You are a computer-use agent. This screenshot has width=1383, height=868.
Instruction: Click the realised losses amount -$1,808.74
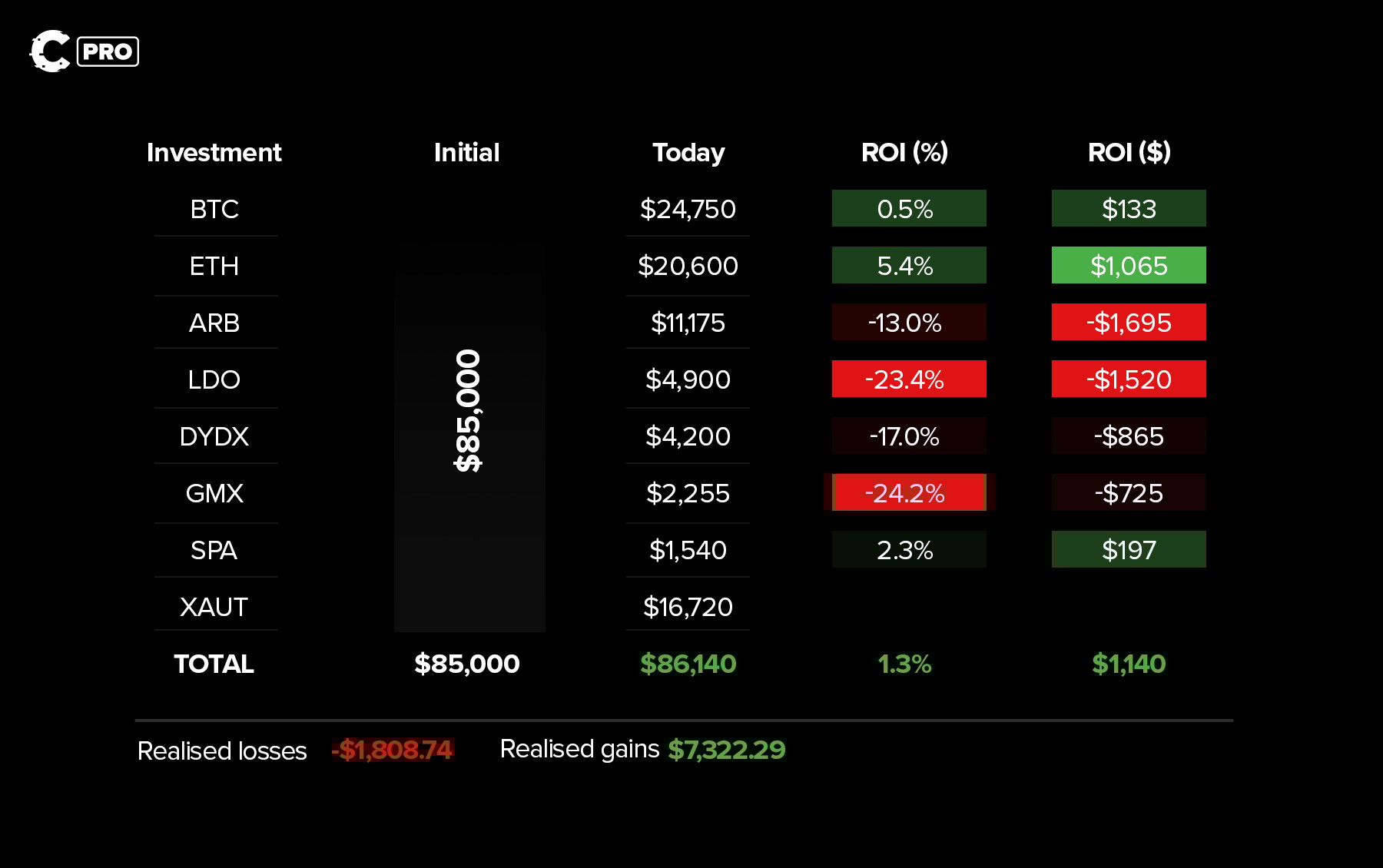(393, 750)
